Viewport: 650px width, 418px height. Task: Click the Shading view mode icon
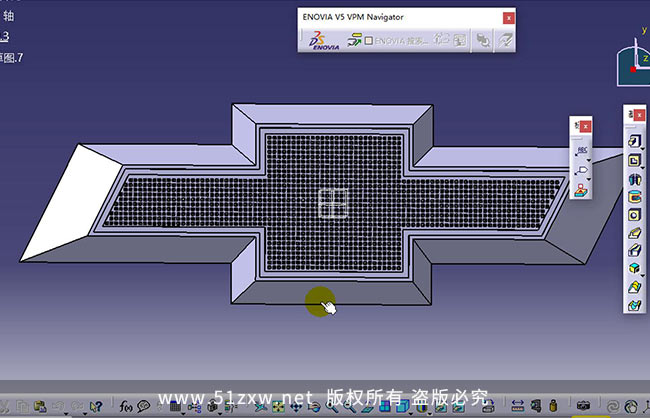pyautogui.click(x=421, y=407)
